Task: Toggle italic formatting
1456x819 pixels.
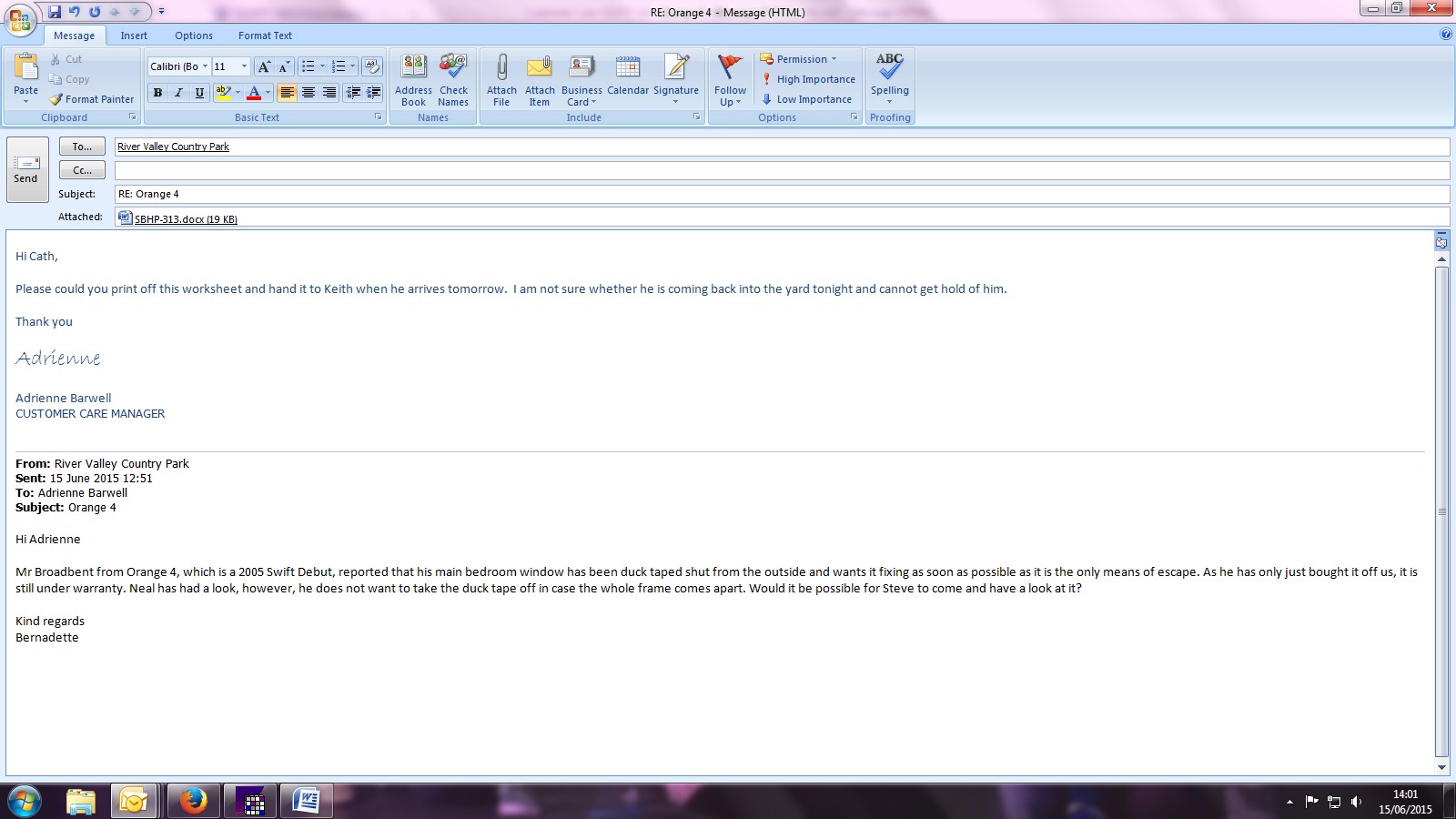Action: [x=178, y=93]
